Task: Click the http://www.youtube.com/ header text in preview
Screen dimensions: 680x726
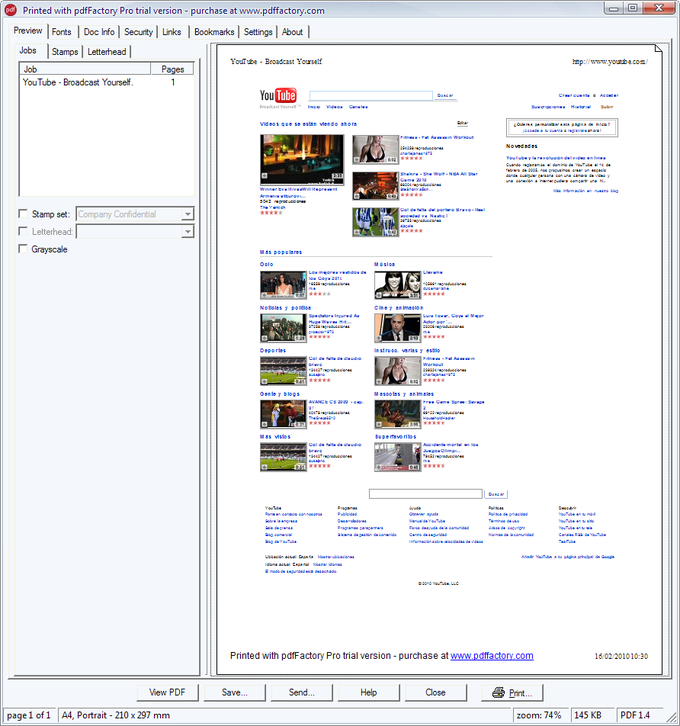Action: (610, 62)
